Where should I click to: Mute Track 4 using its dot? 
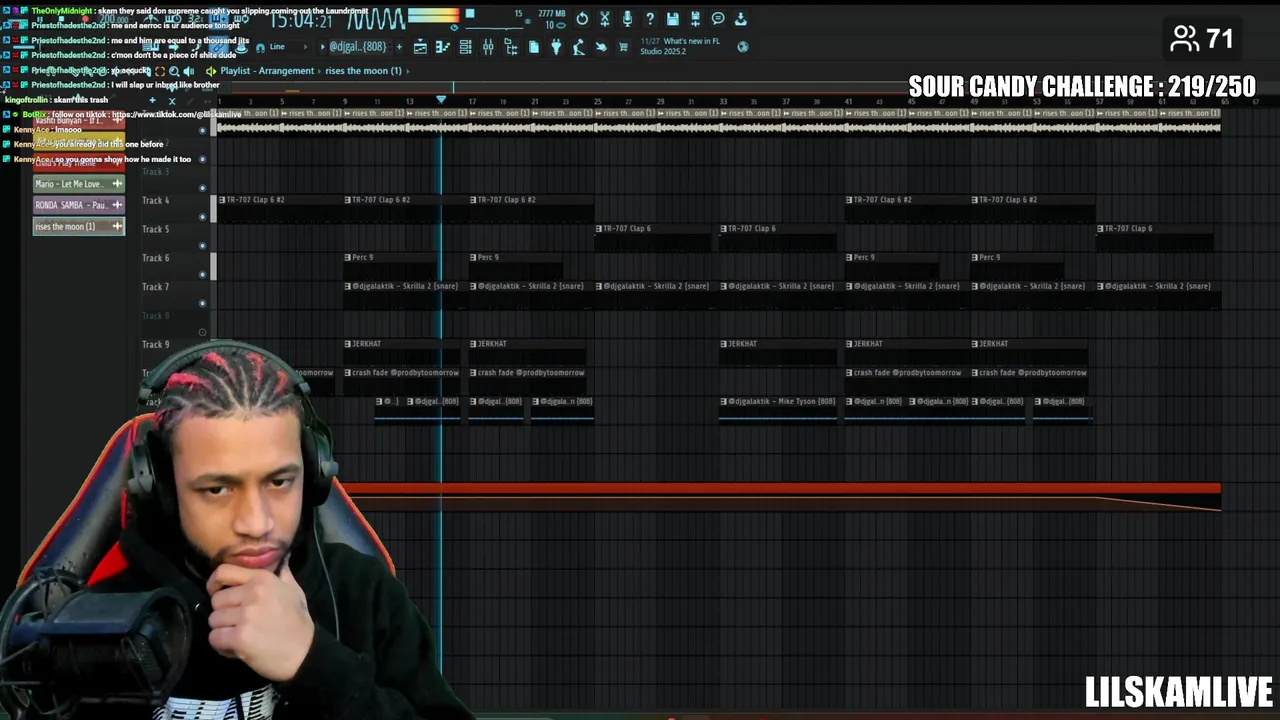(202, 217)
